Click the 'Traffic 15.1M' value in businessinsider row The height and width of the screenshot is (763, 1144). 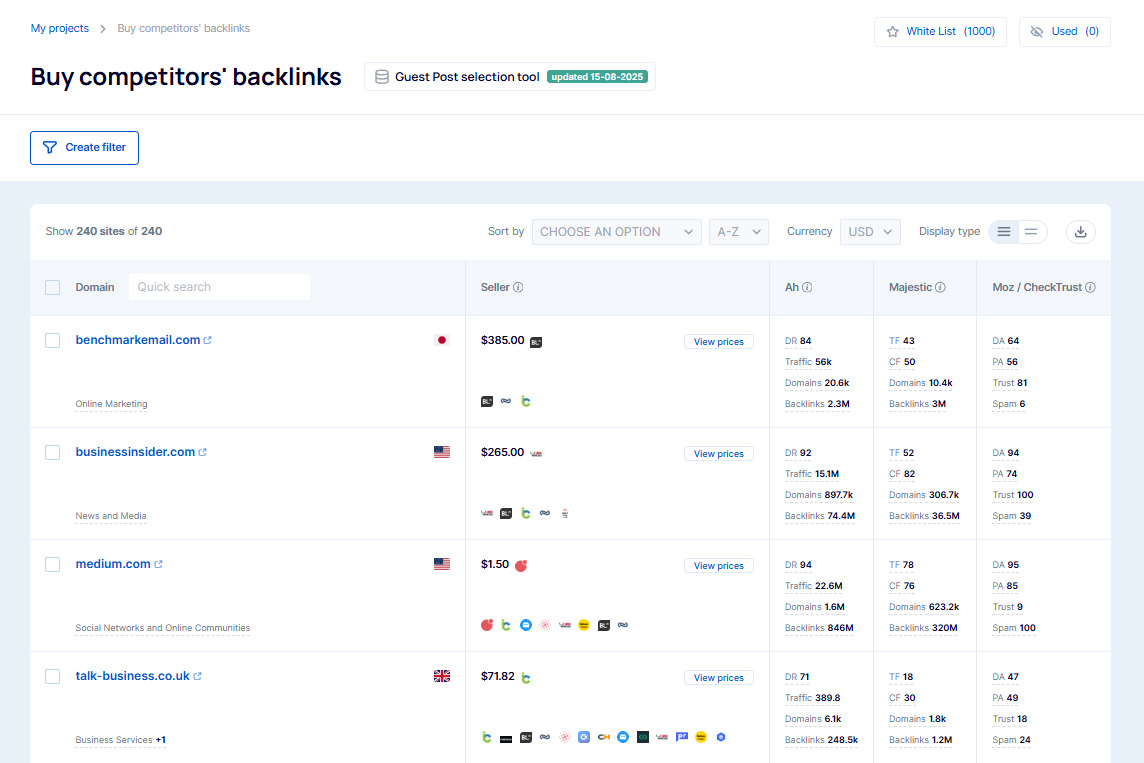[x=811, y=474]
